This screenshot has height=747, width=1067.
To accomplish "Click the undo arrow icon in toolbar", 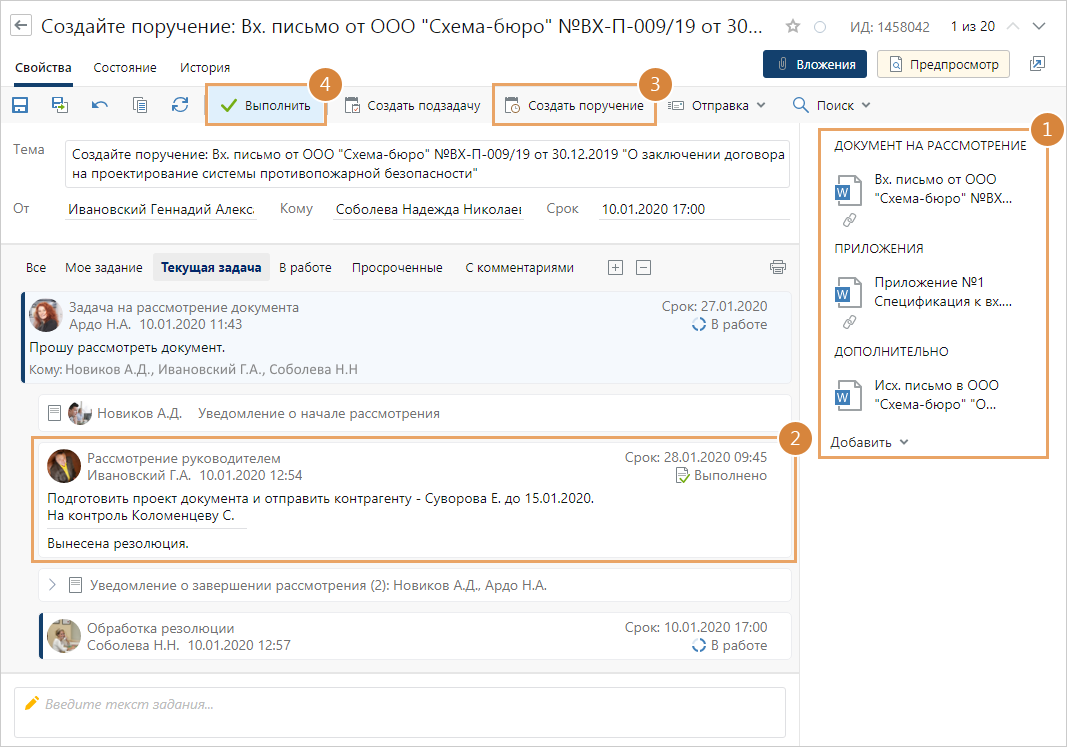I will (x=100, y=105).
